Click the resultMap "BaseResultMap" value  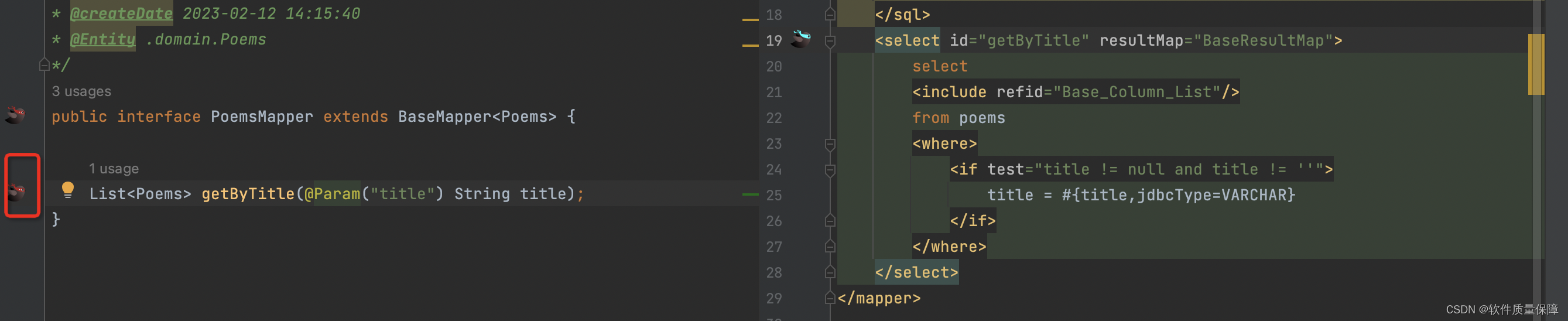pos(1263,40)
